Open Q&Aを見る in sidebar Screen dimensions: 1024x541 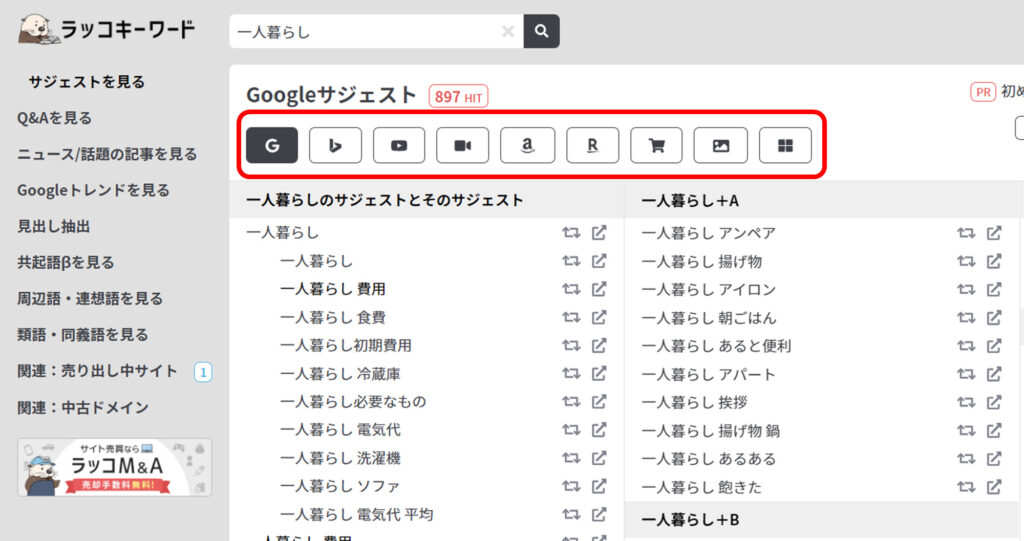[54, 118]
